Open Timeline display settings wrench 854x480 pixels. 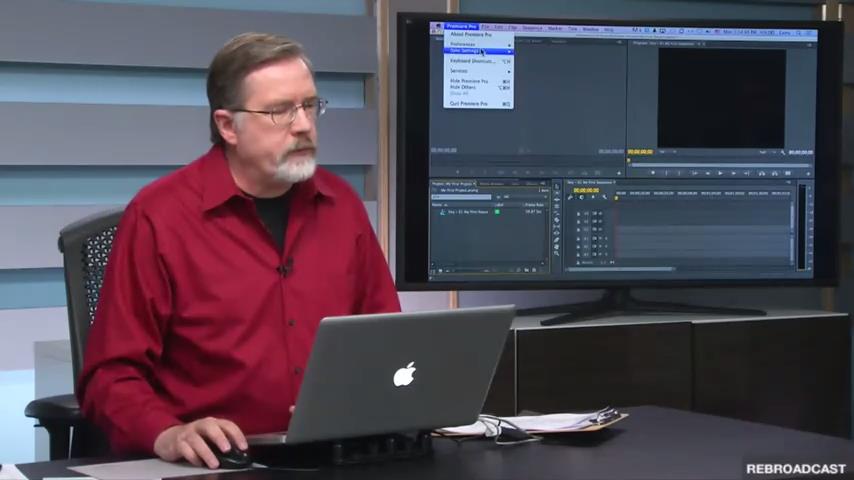(605, 197)
